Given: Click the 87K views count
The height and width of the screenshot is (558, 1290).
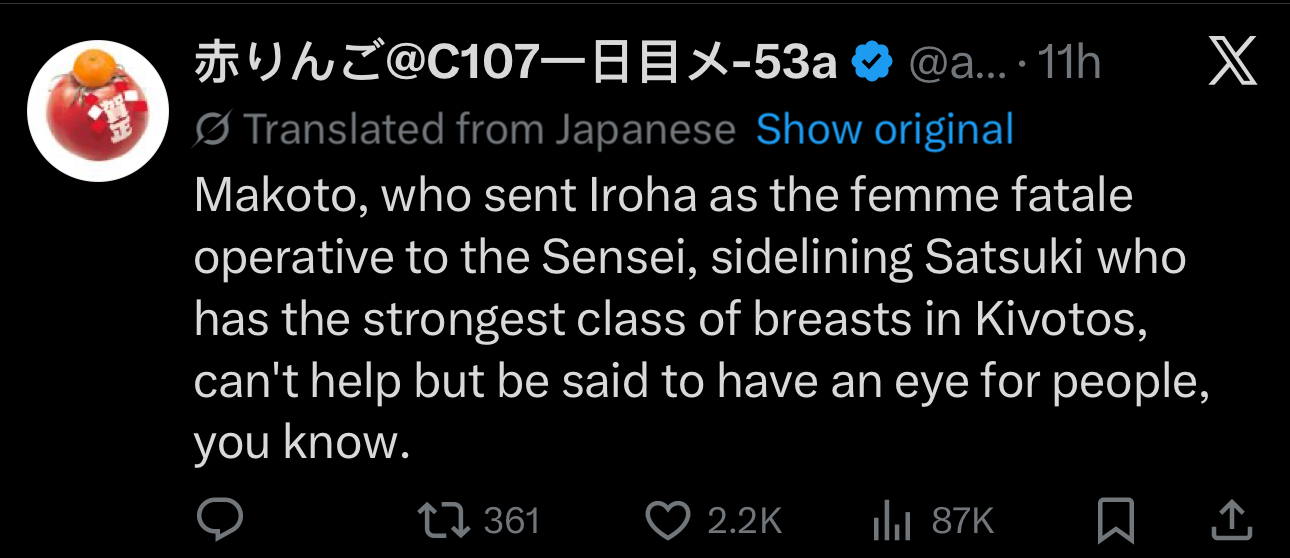Looking at the screenshot, I should coord(962,520).
